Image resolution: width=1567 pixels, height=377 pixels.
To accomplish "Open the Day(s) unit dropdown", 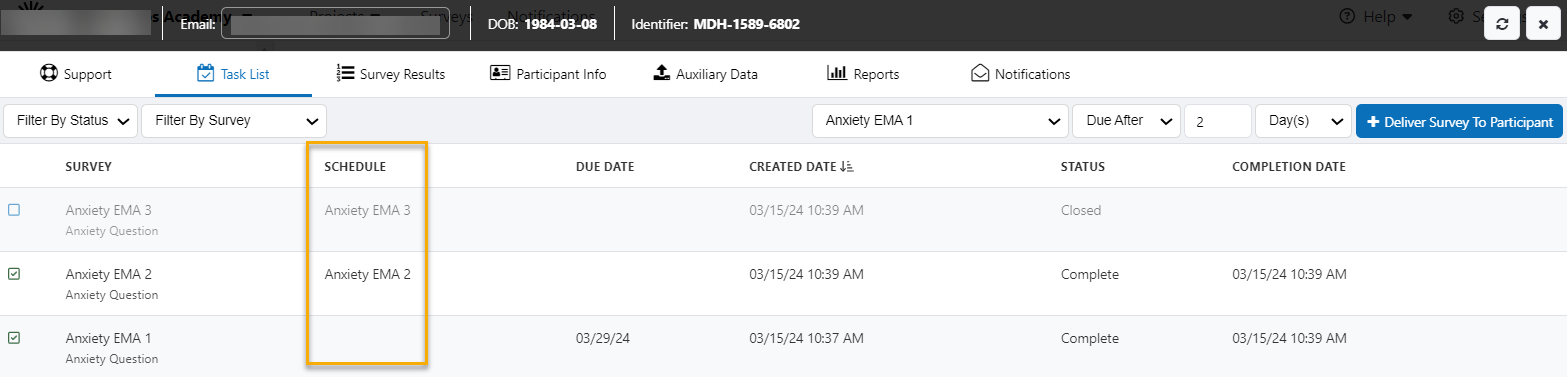I will point(1303,121).
